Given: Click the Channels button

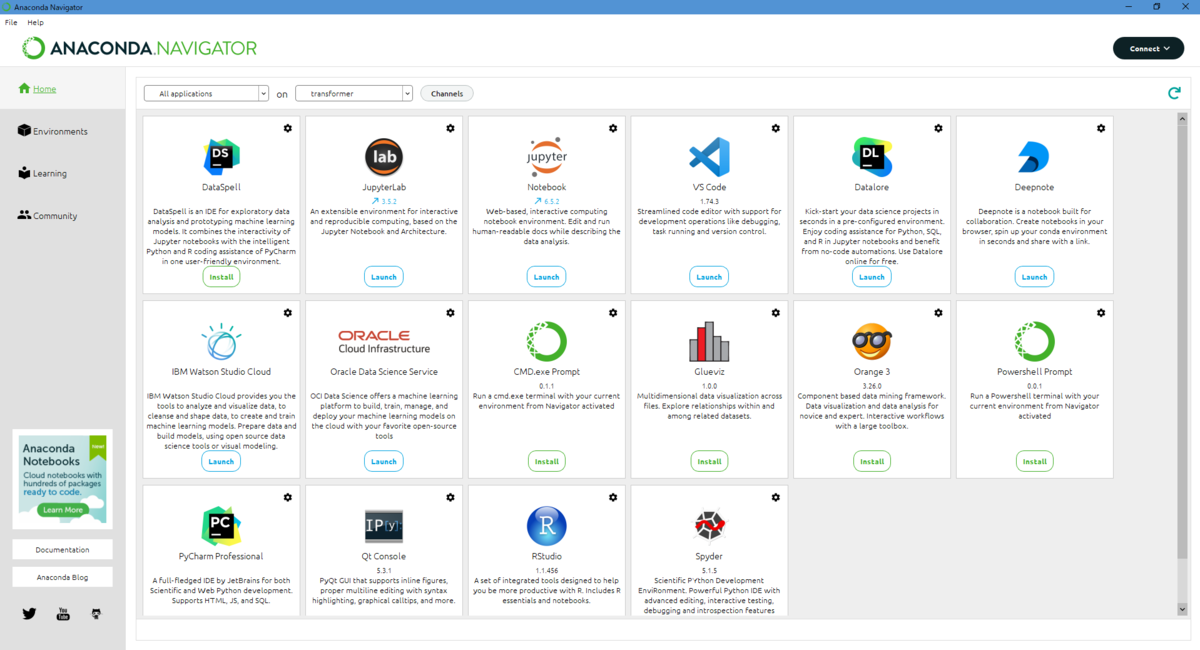Looking at the screenshot, I should [447, 93].
